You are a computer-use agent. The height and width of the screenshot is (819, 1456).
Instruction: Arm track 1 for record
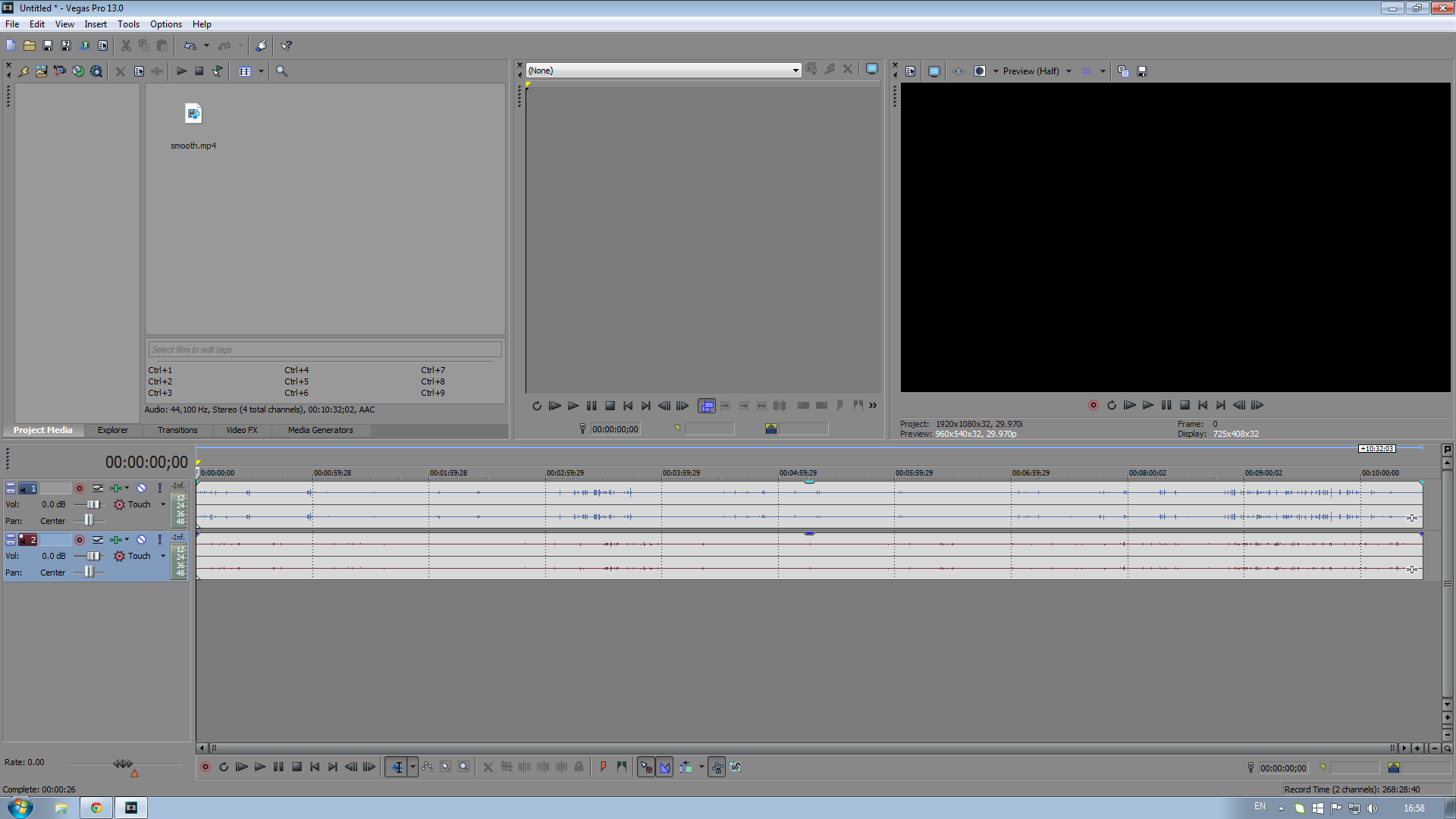[x=80, y=488]
